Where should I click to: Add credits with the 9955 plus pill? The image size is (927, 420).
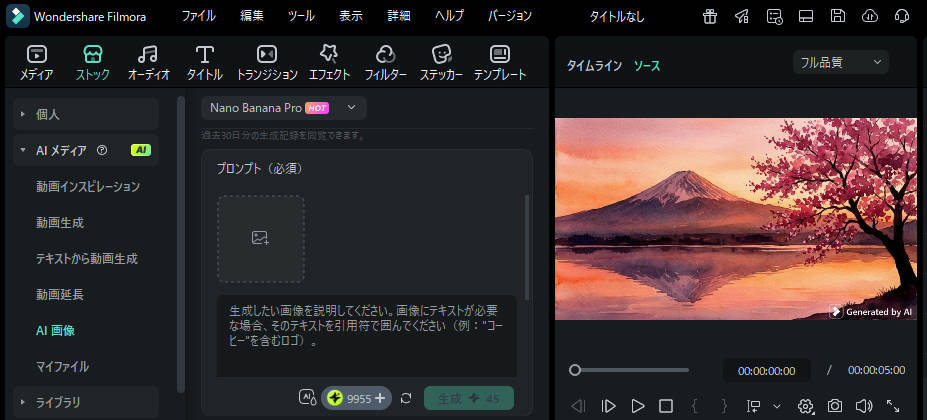(356, 398)
